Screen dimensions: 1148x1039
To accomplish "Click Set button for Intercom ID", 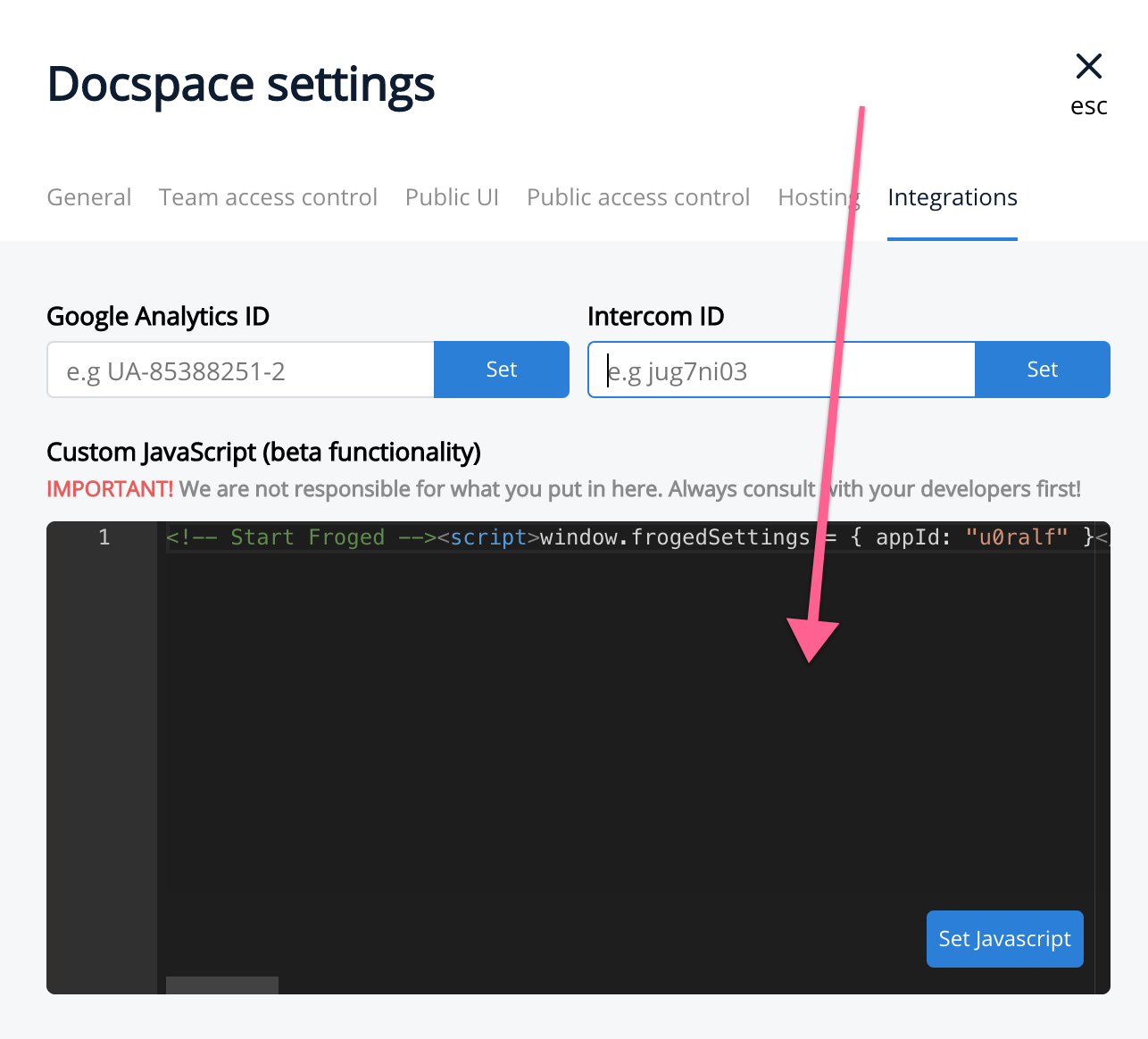I will (1043, 370).
